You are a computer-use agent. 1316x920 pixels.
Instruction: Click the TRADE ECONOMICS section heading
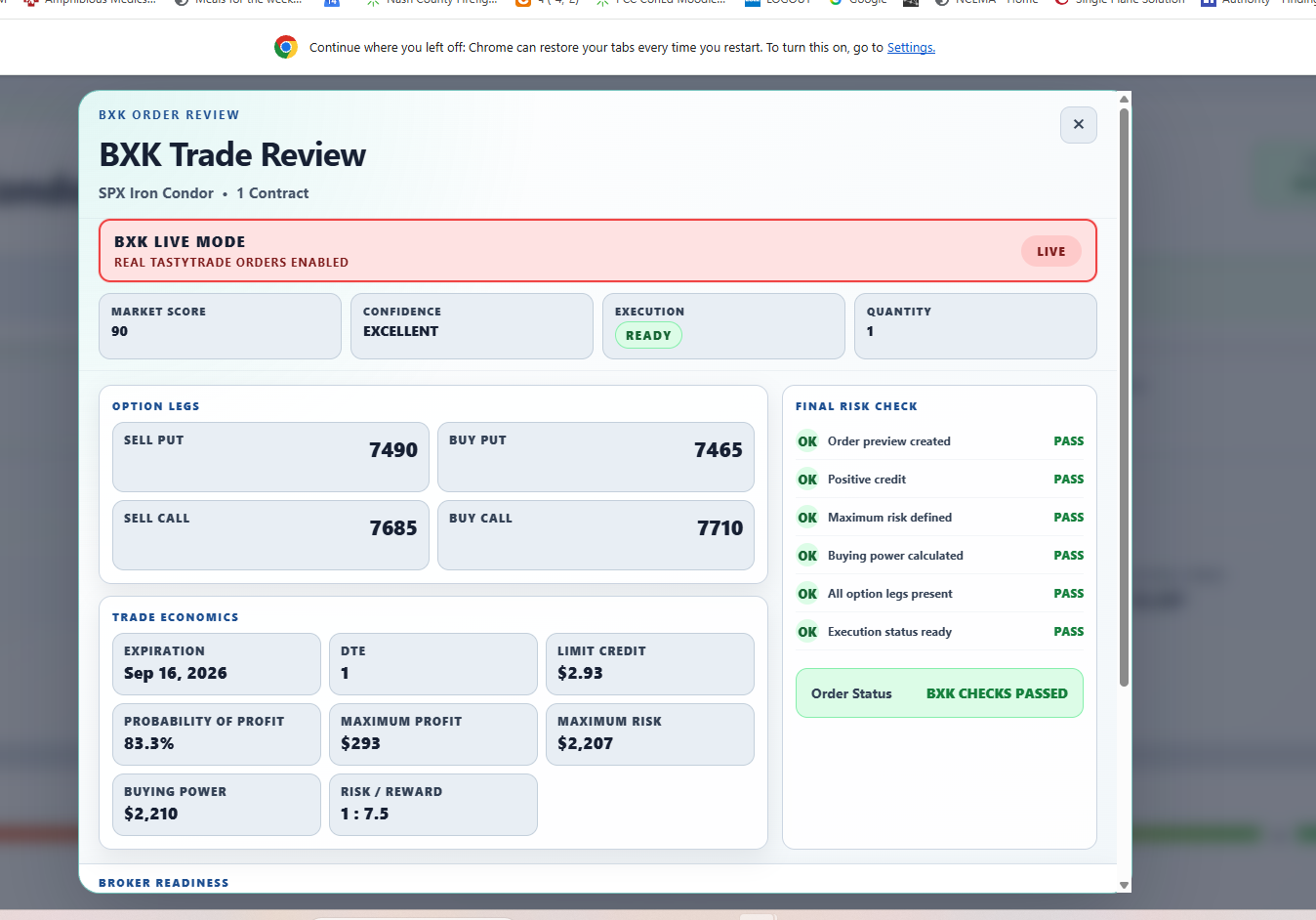pos(176,617)
